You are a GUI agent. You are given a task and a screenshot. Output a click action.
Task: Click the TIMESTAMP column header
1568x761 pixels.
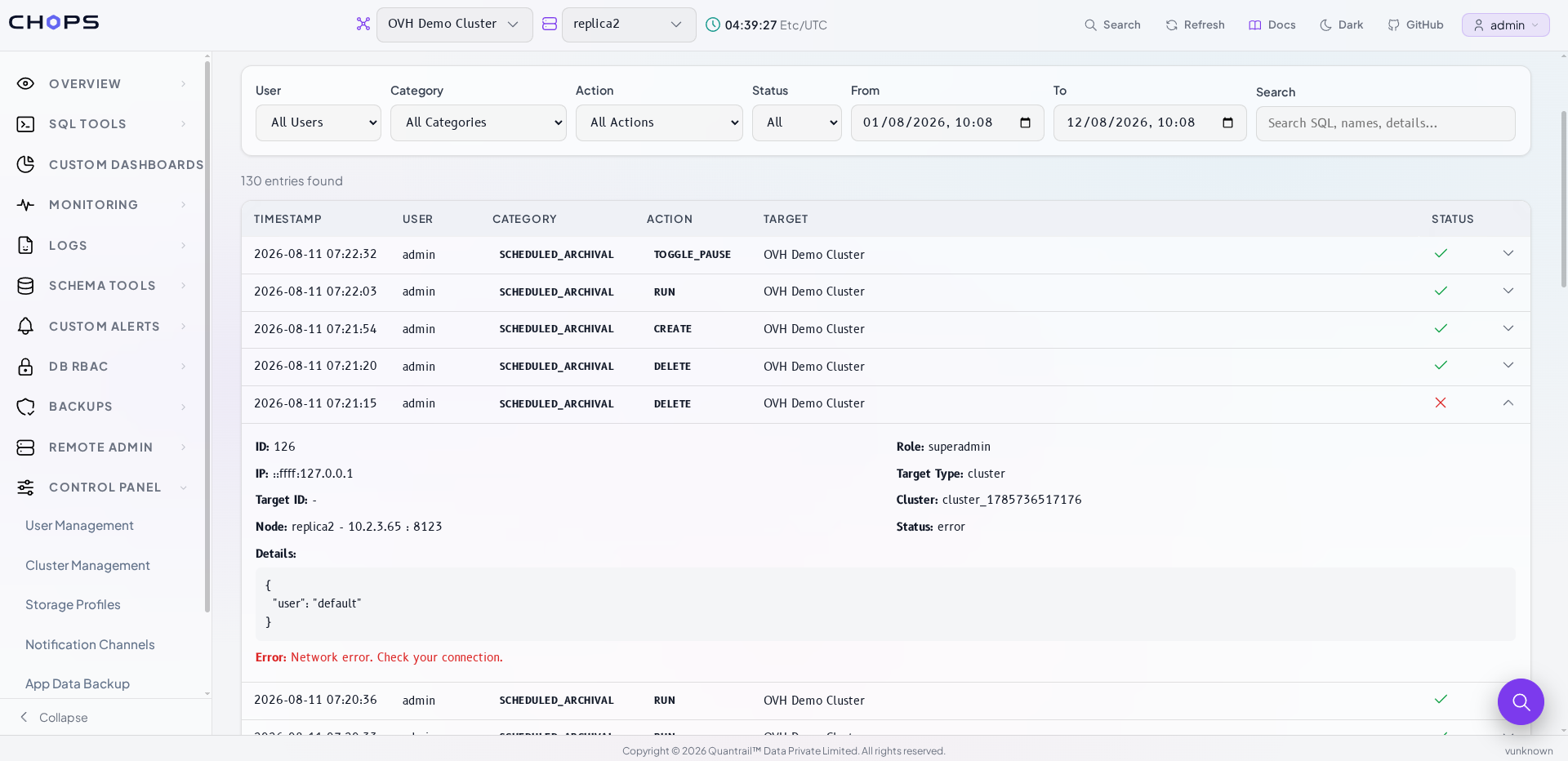(287, 219)
